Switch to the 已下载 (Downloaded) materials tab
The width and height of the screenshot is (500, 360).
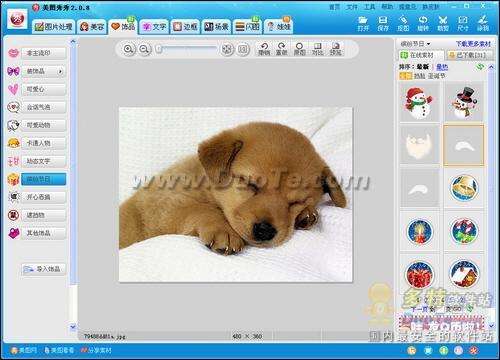coord(470,55)
